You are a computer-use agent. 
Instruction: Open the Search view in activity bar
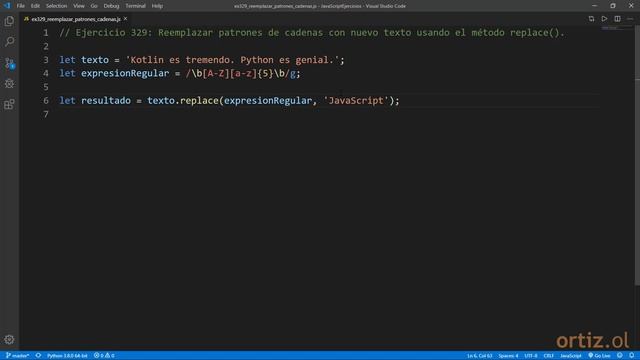[9, 42]
